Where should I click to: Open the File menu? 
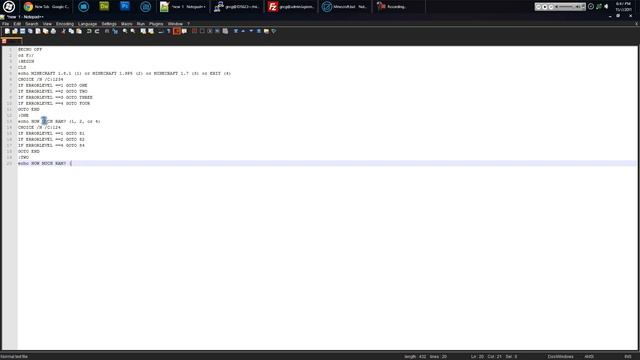tap(5, 24)
